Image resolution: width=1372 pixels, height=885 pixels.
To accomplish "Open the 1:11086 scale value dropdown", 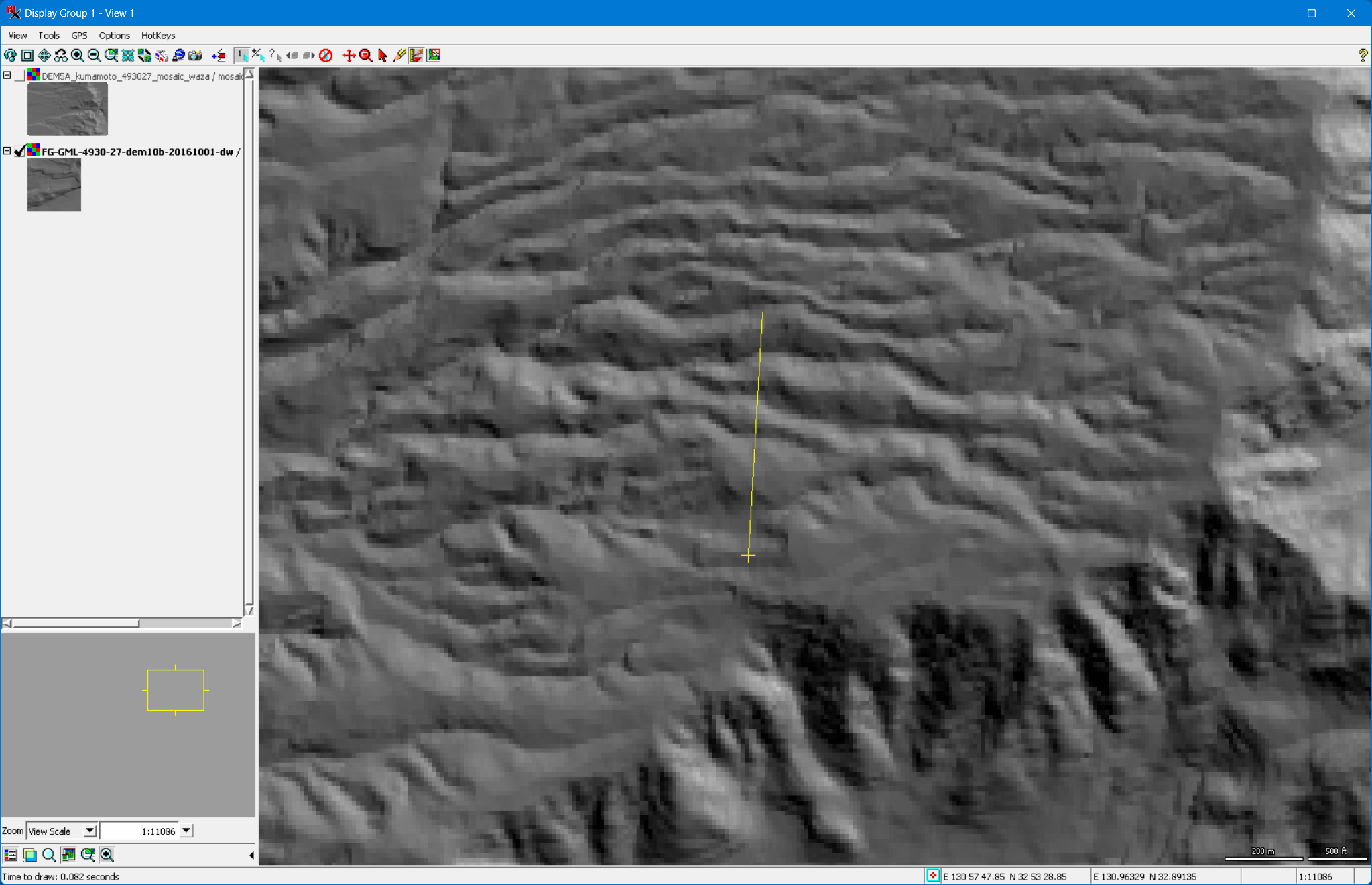I will click(x=186, y=831).
